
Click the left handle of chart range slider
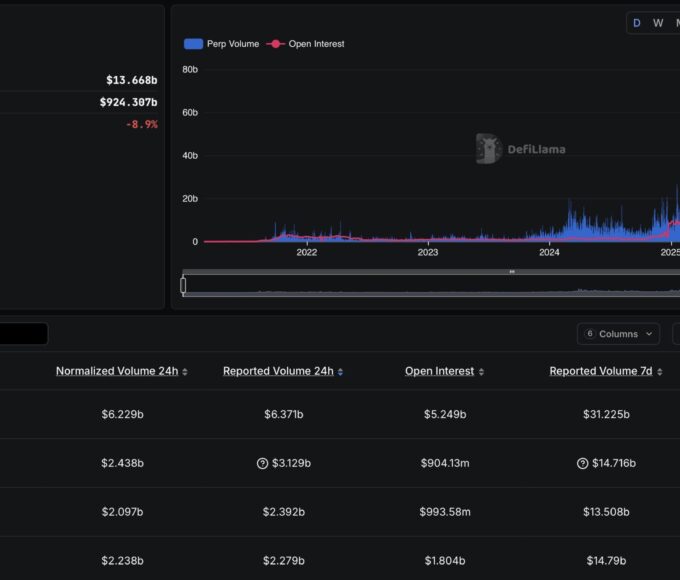coord(183,286)
